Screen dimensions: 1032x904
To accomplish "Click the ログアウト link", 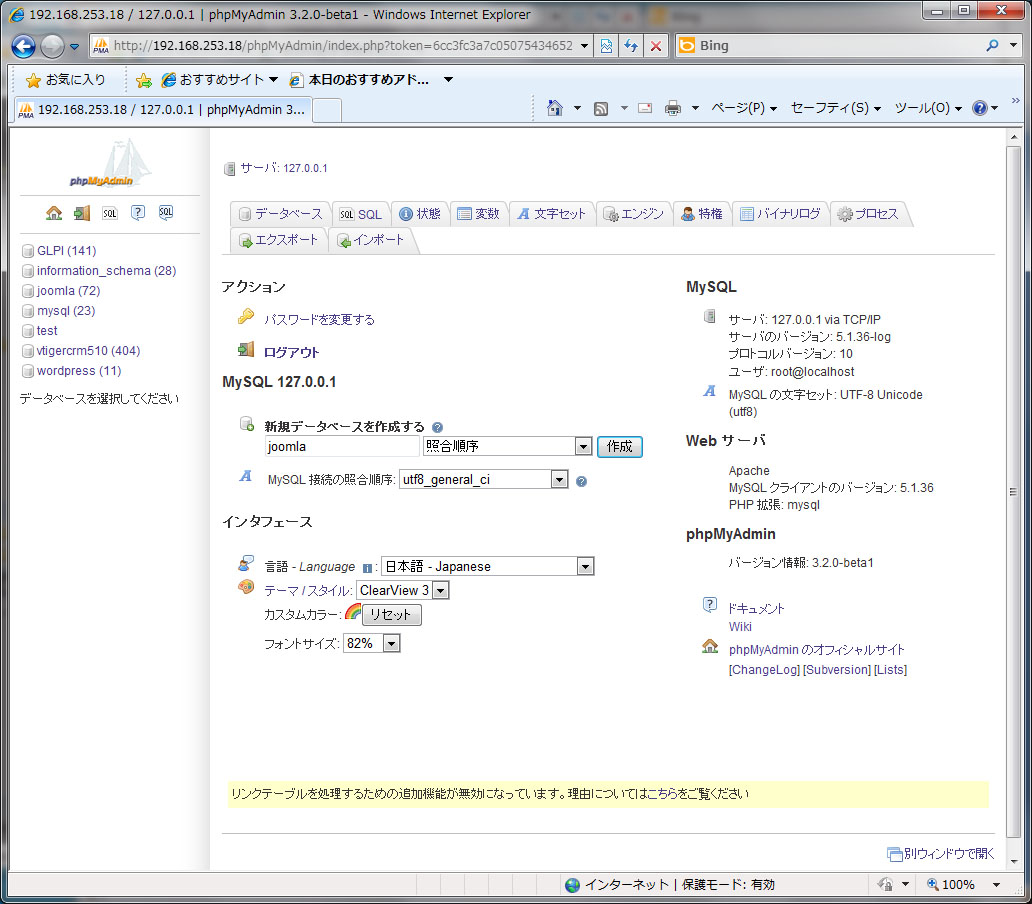I will click(x=291, y=352).
